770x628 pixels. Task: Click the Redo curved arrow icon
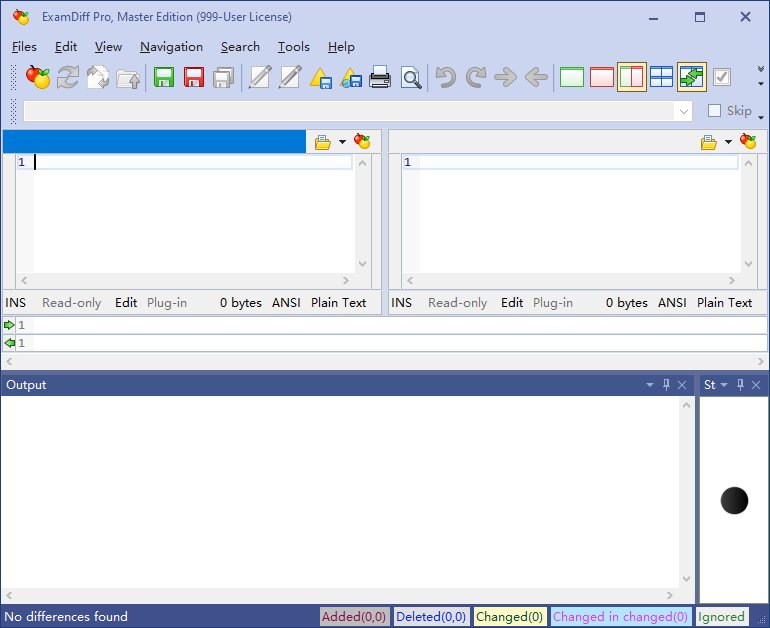point(475,77)
